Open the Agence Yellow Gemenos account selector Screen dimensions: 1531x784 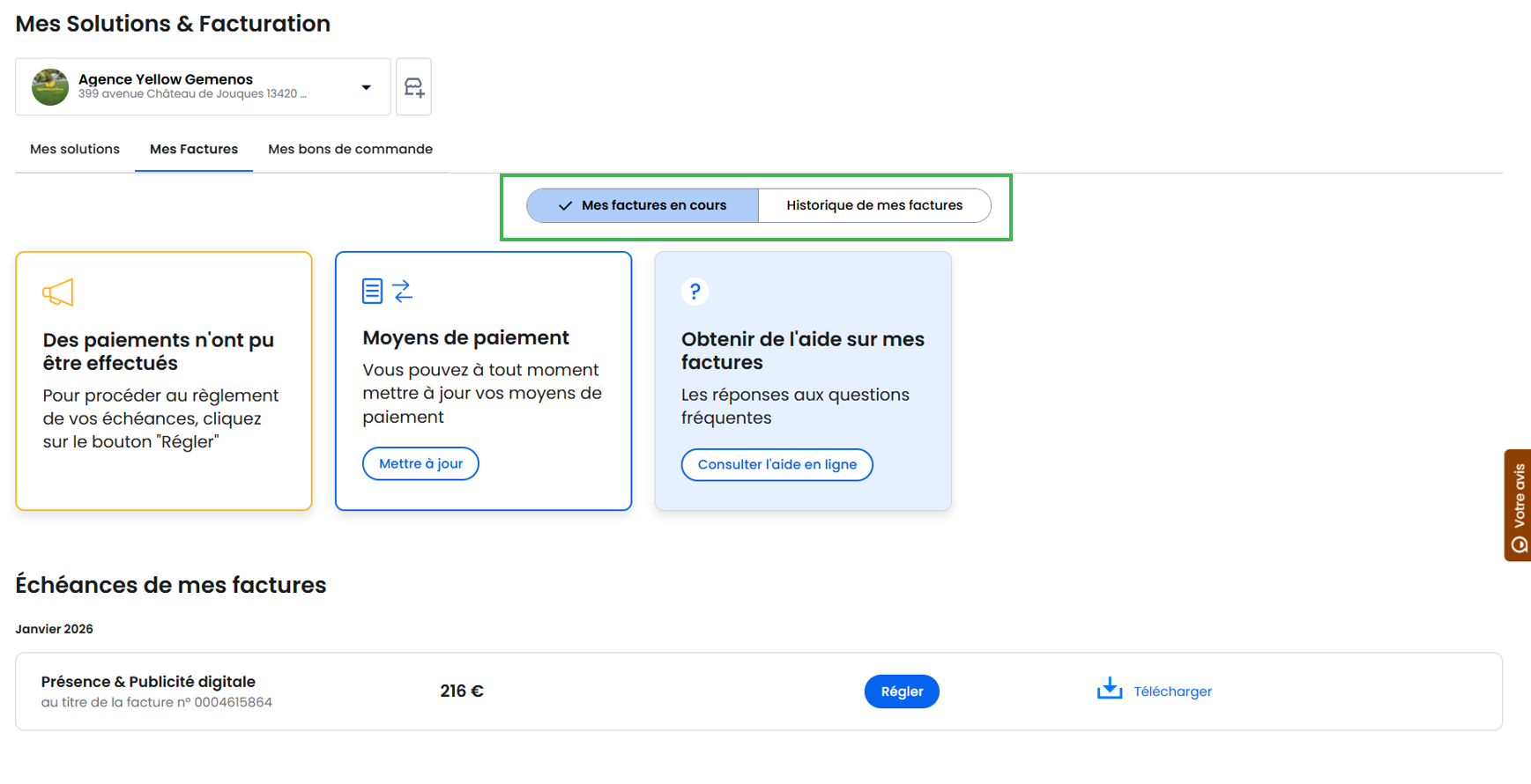click(192, 86)
